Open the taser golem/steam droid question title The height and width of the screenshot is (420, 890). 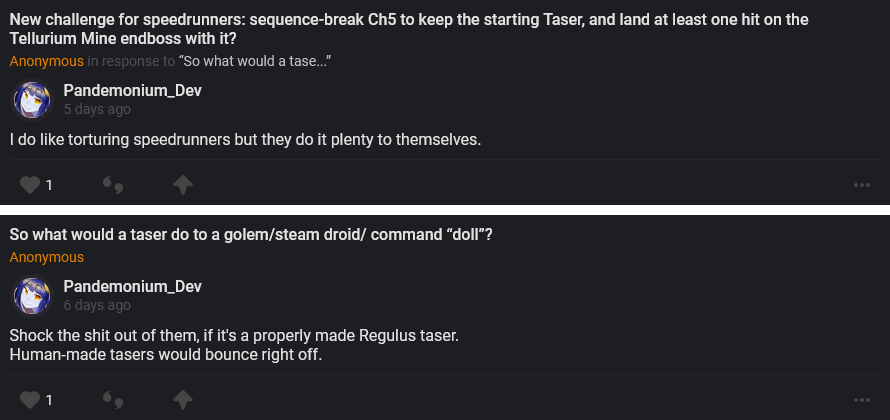(250, 235)
